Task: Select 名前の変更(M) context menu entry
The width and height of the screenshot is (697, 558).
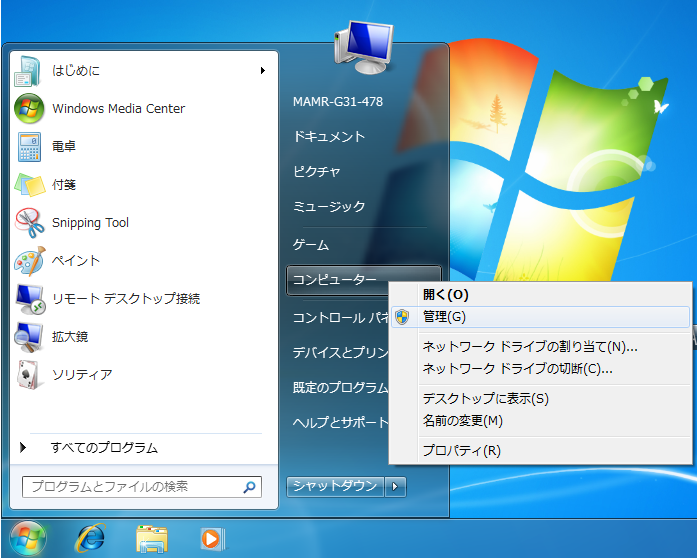Action: 462,421
